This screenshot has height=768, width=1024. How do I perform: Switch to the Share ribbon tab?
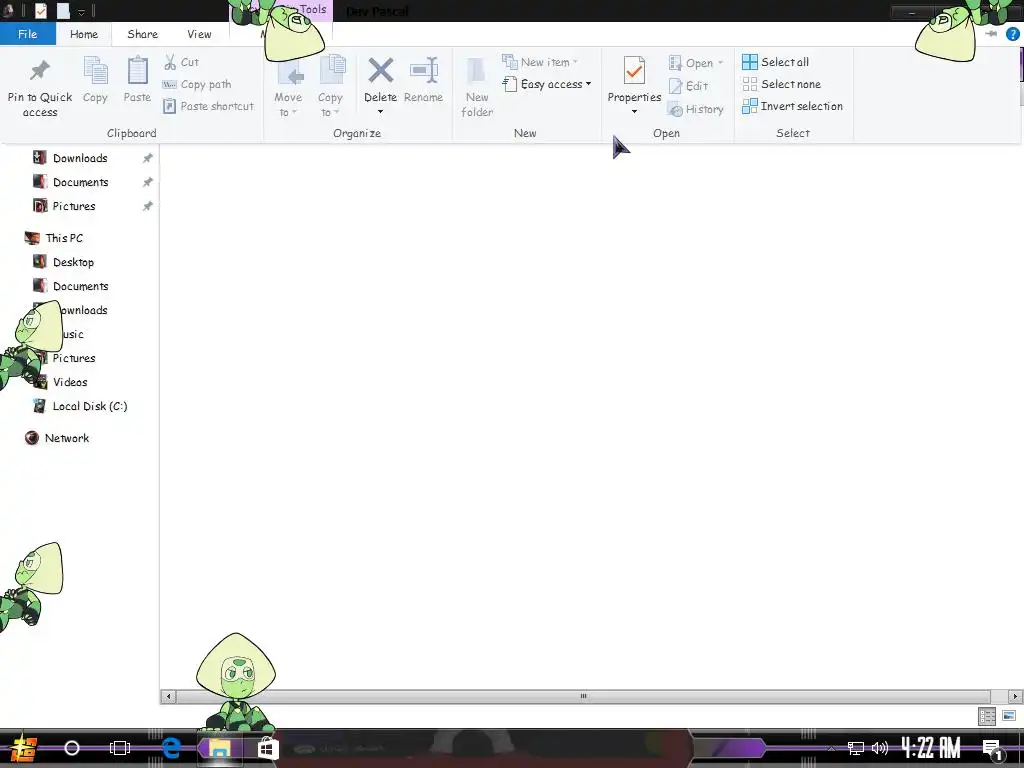point(142,34)
